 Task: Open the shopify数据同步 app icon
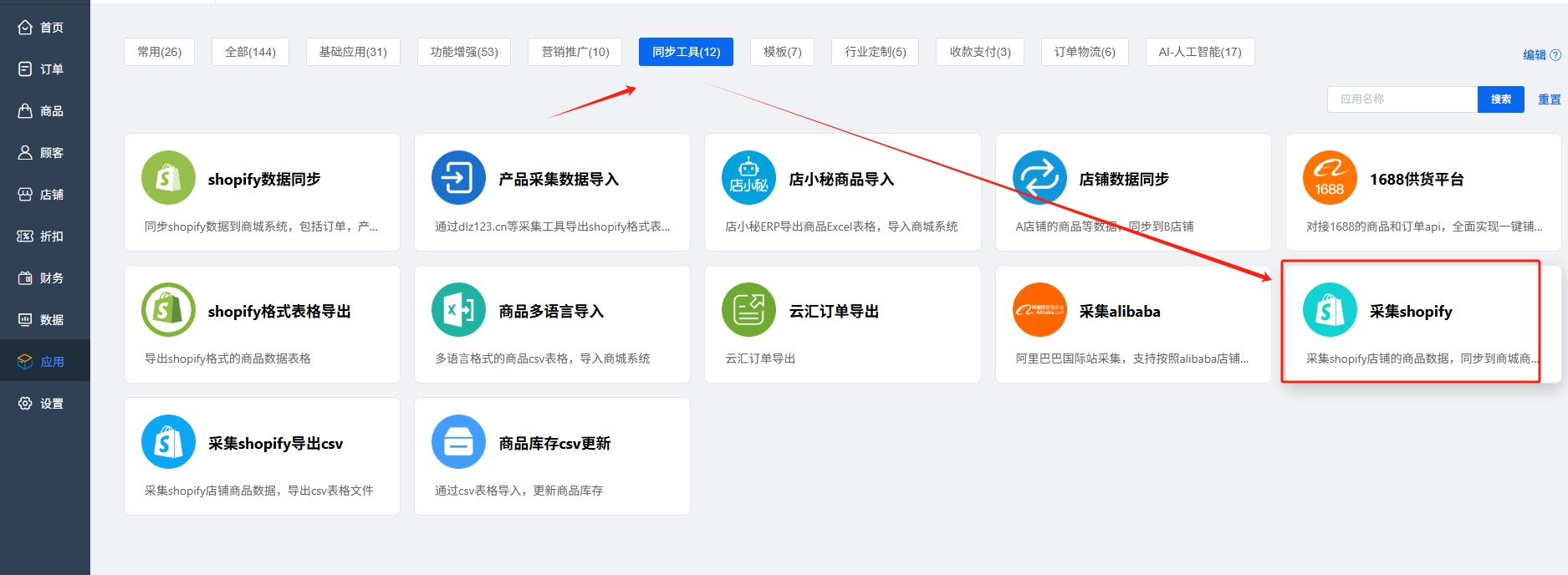pyautogui.click(x=168, y=178)
